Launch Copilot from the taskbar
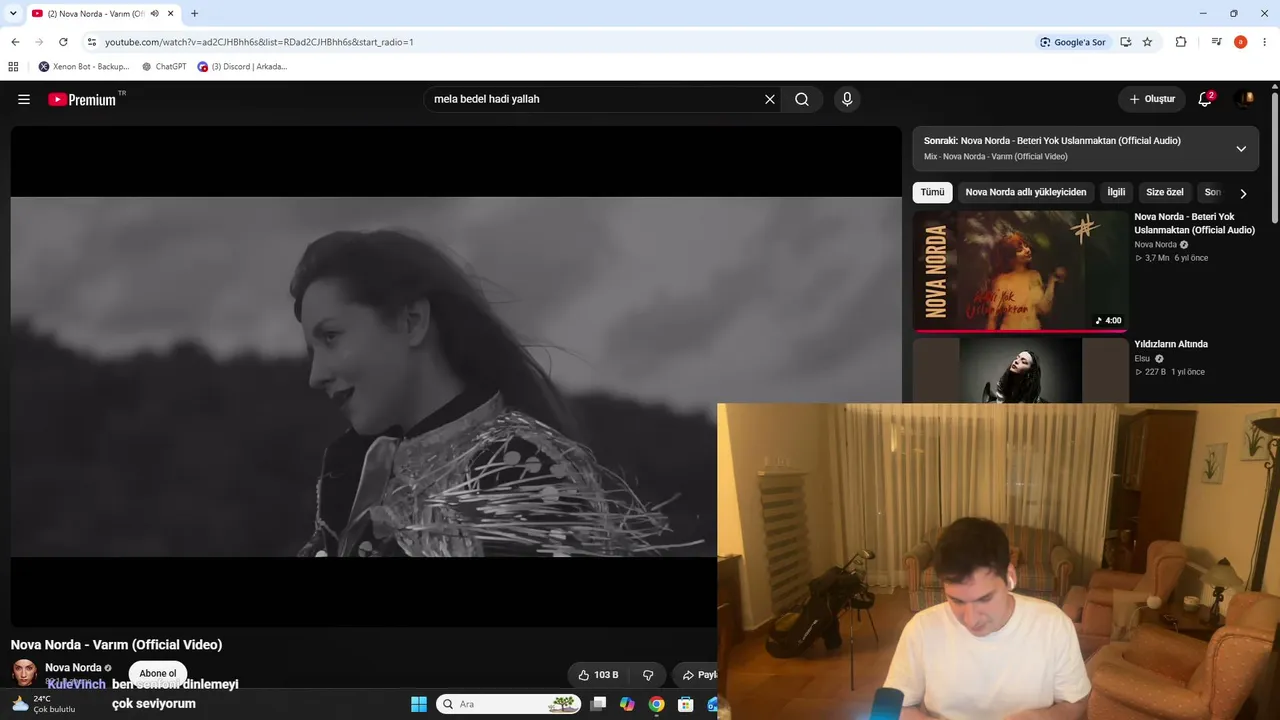 tap(627, 704)
